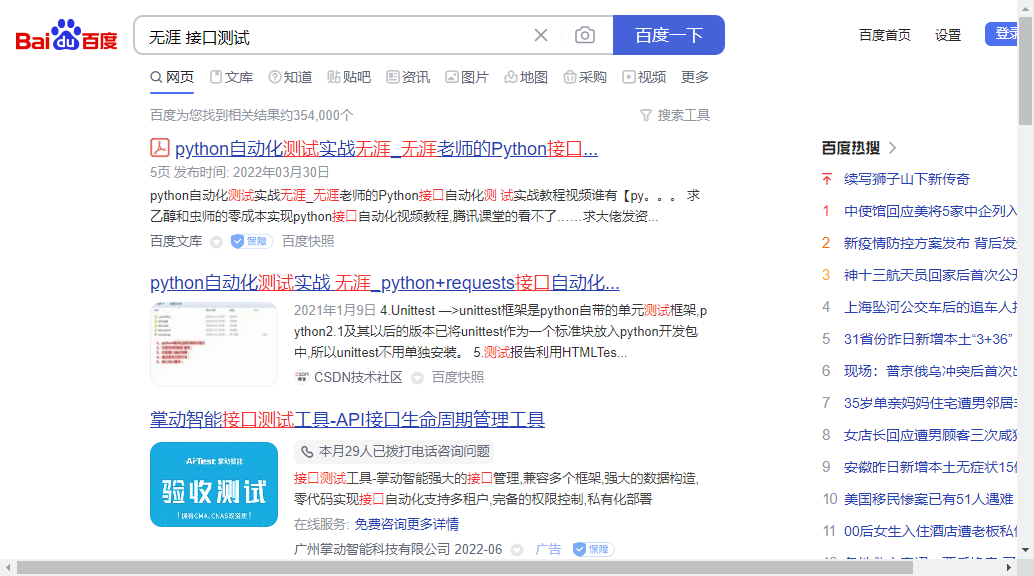This screenshot has height=576, width=1034.
Task: Open result python自动化测试实战无涯_无涯老师的Python接口
Action: click(x=386, y=149)
